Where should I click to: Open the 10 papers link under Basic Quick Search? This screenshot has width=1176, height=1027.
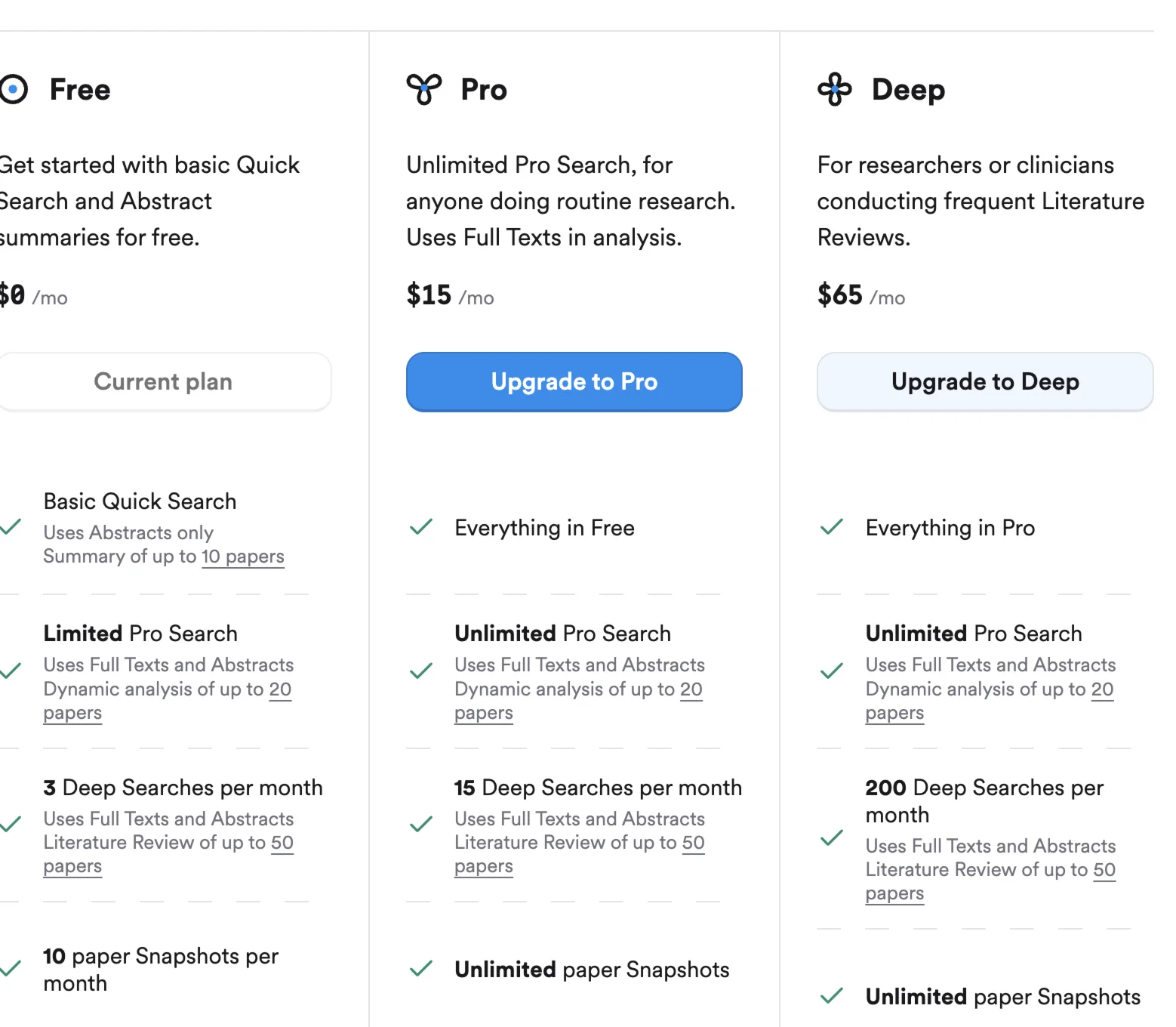pyautogui.click(x=242, y=557)
